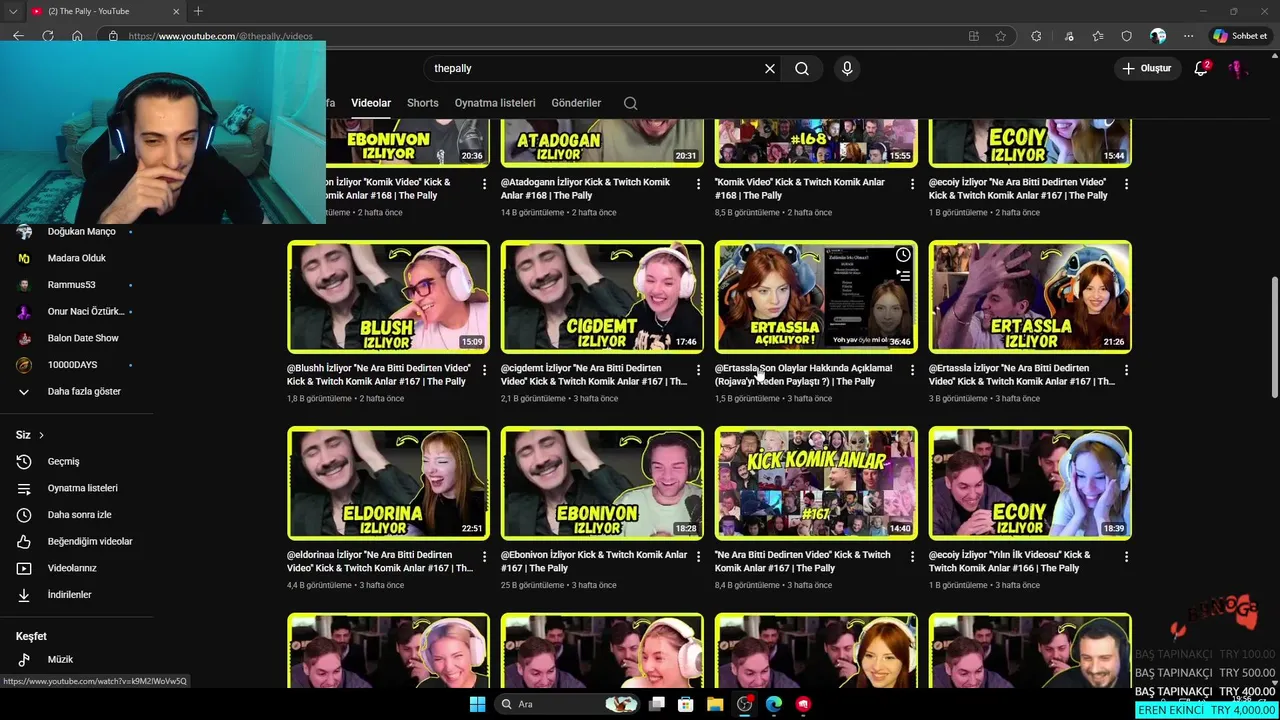Click the Oluştur create button
The width and height of the screenshot is (1280, 720).
[1146, 68]
